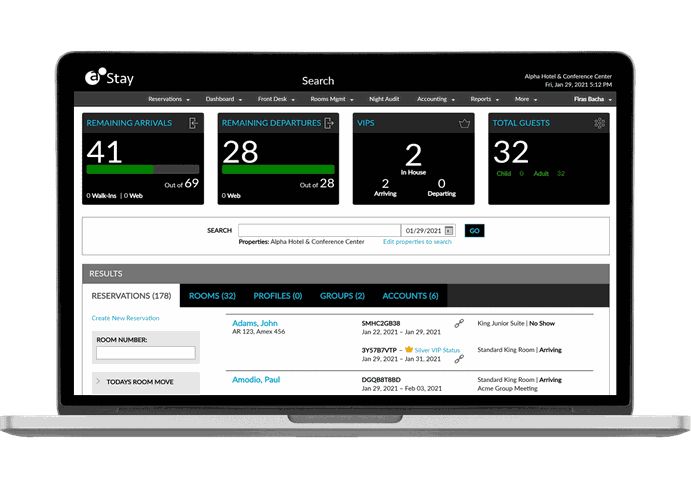Click the link icon for reservation SMHC2GB38
Image resolution: width=691 pixels, height=498 pixels.
pyautogui.click(x=459, y=324)
